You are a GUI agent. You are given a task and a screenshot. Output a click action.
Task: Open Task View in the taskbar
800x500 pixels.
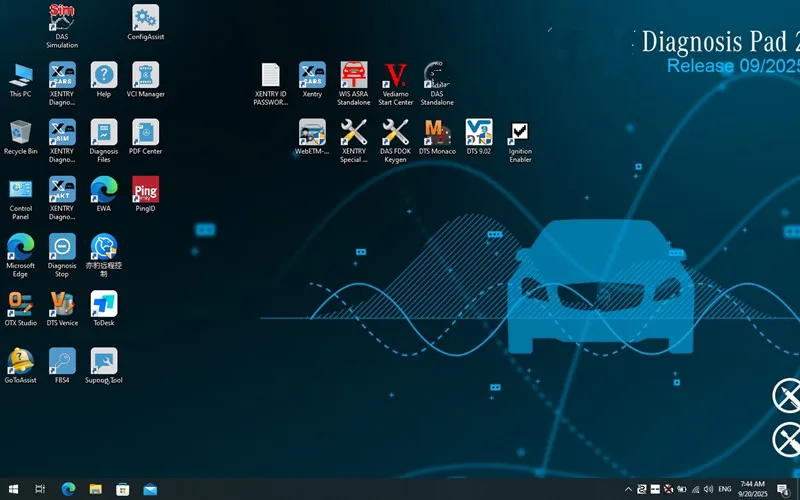click(x=40, y=489)
